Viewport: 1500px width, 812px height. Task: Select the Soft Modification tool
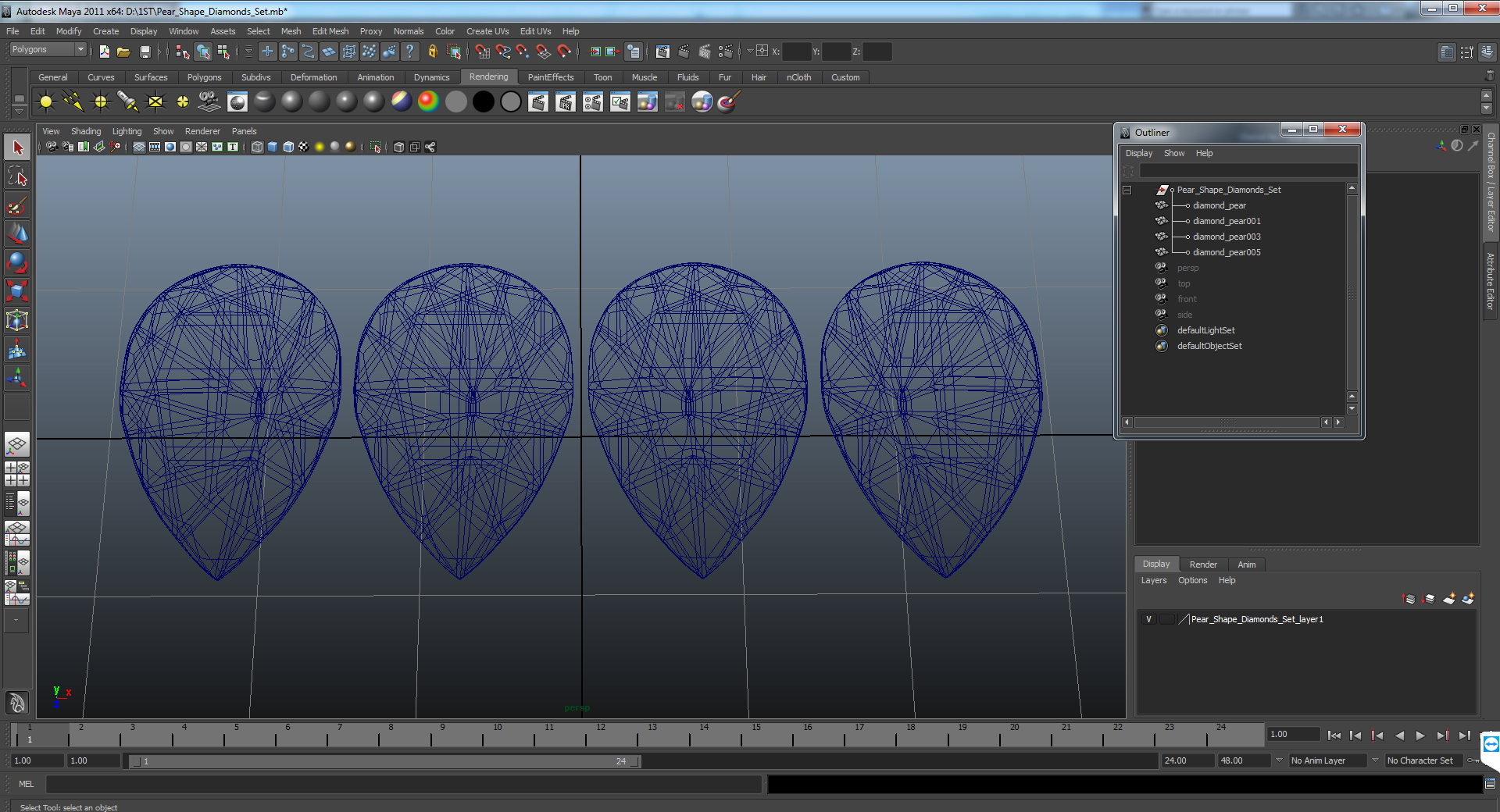click(17, 349)
